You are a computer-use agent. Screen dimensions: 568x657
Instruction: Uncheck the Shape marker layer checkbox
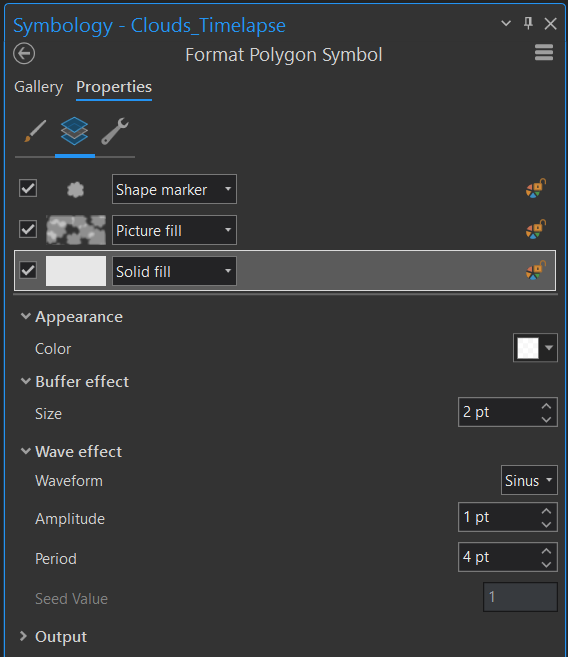pos(28,188)
